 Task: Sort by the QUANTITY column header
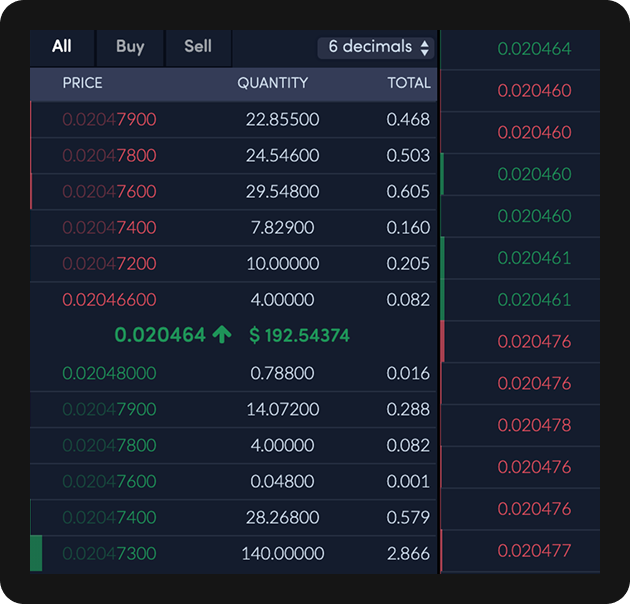(272, 83)
